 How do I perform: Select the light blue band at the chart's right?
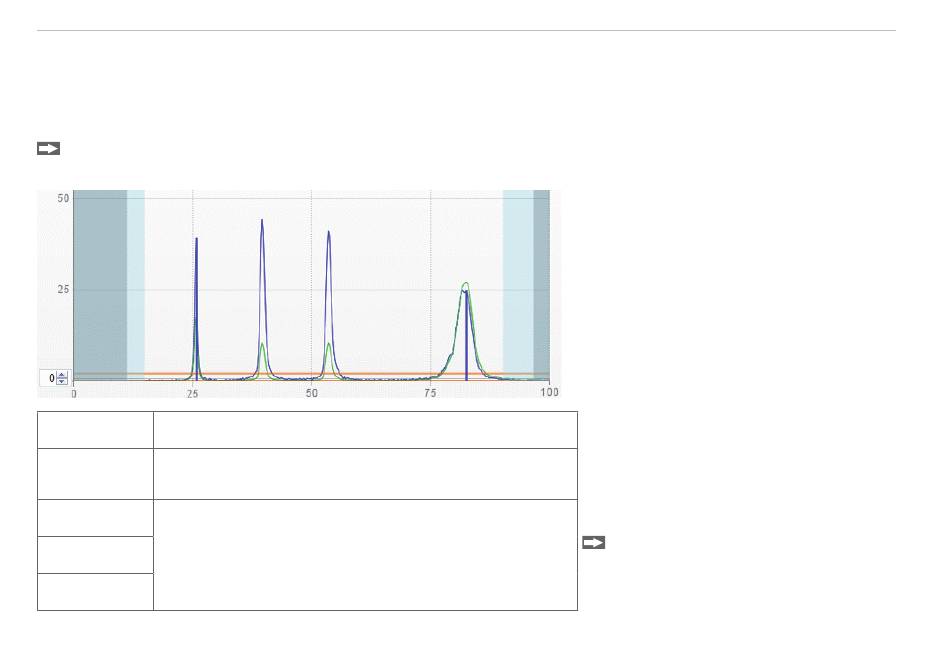pyautogui.click(x=518, y=285)
